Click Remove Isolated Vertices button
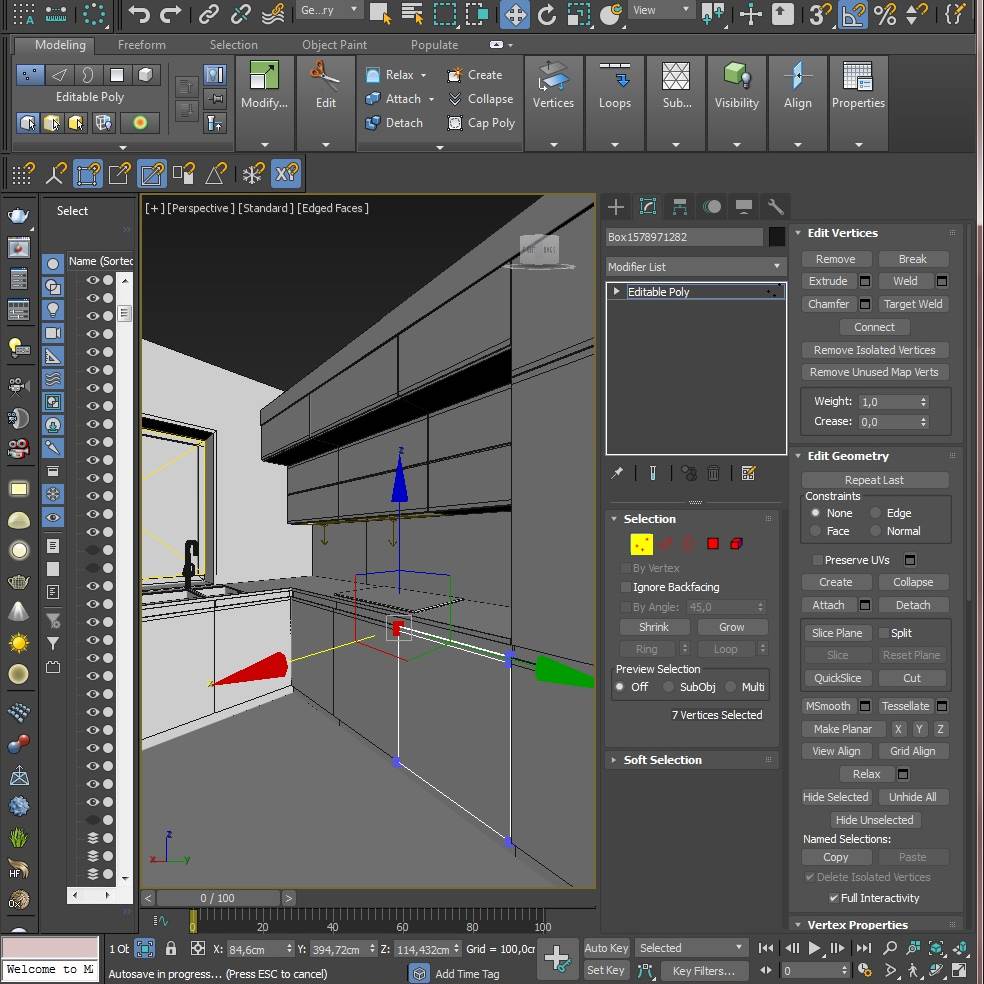Image resolution: width=984 pixels, height=984 pixels. [874, 350]
